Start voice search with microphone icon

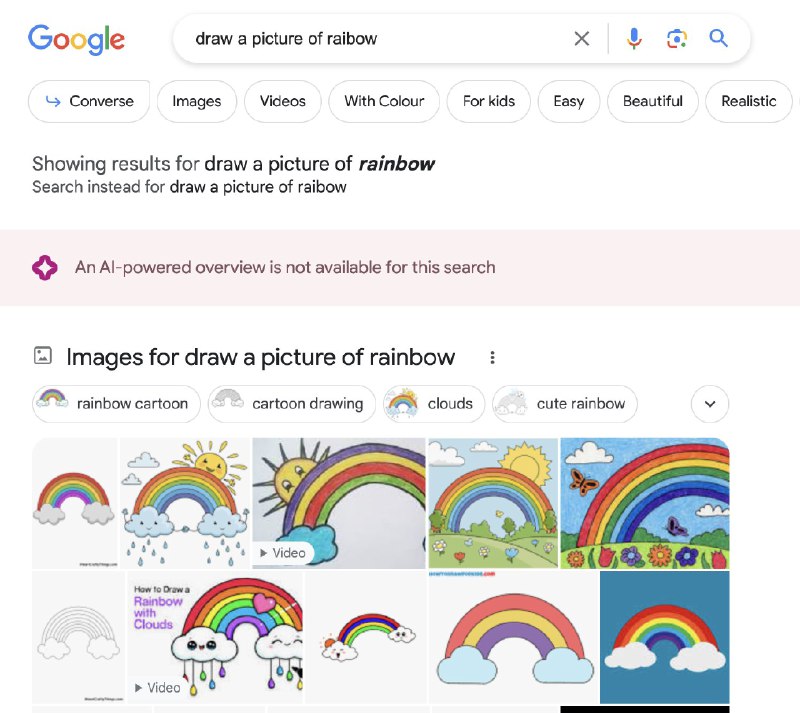tap(634, 38)
